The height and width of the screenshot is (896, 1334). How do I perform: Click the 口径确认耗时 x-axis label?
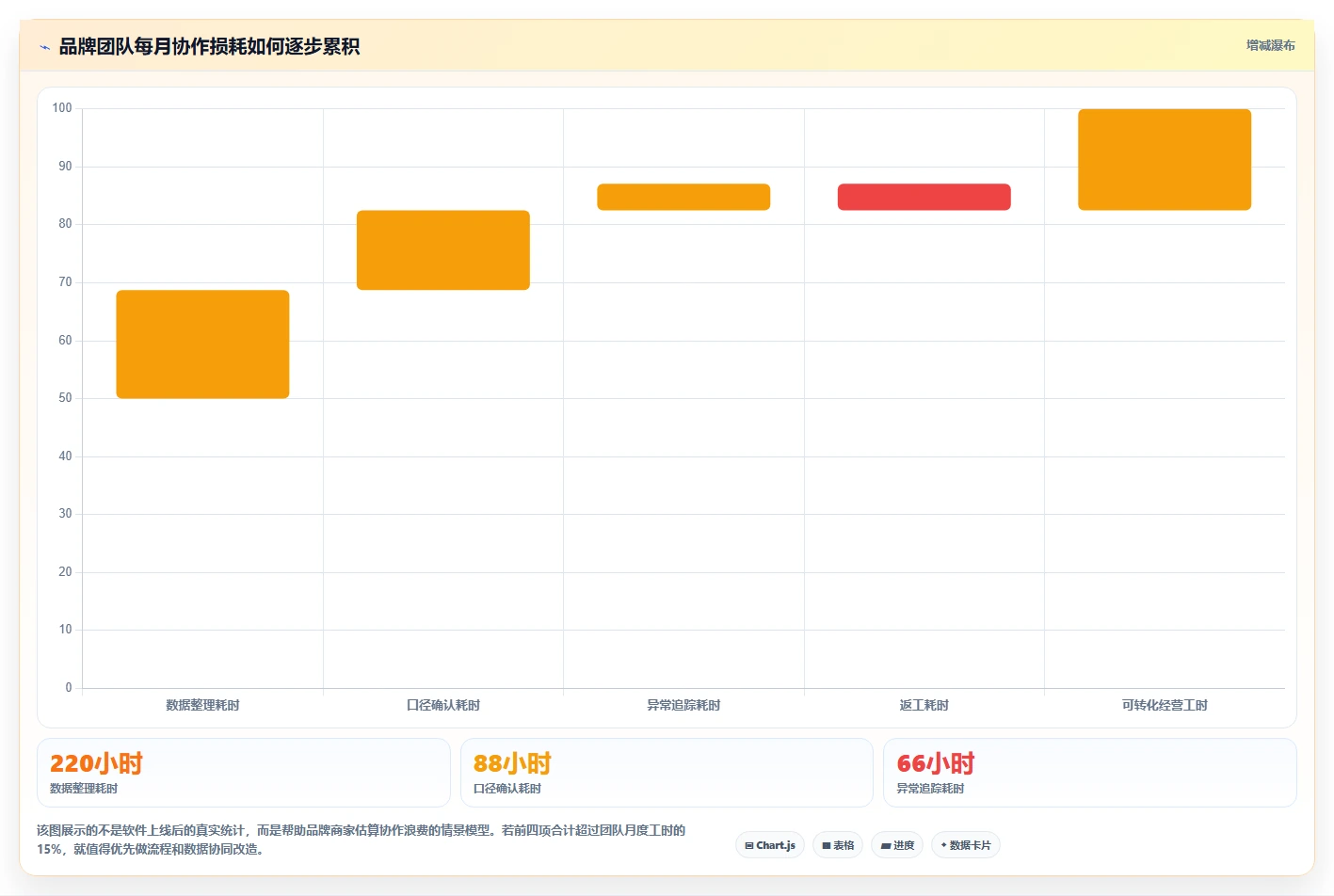(x=443, y=705)
